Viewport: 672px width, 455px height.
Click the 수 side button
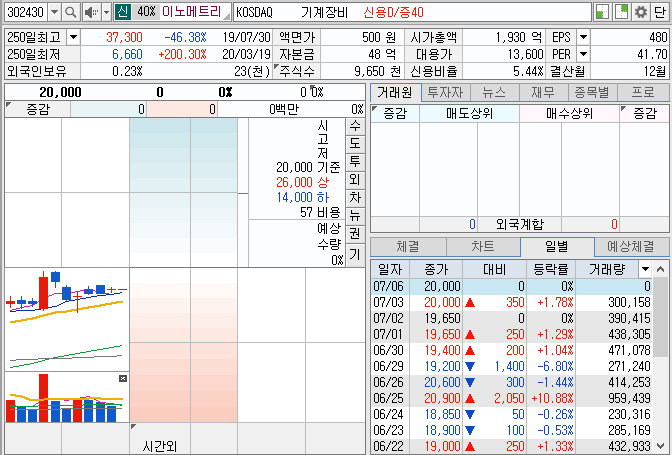pos(355,126)
